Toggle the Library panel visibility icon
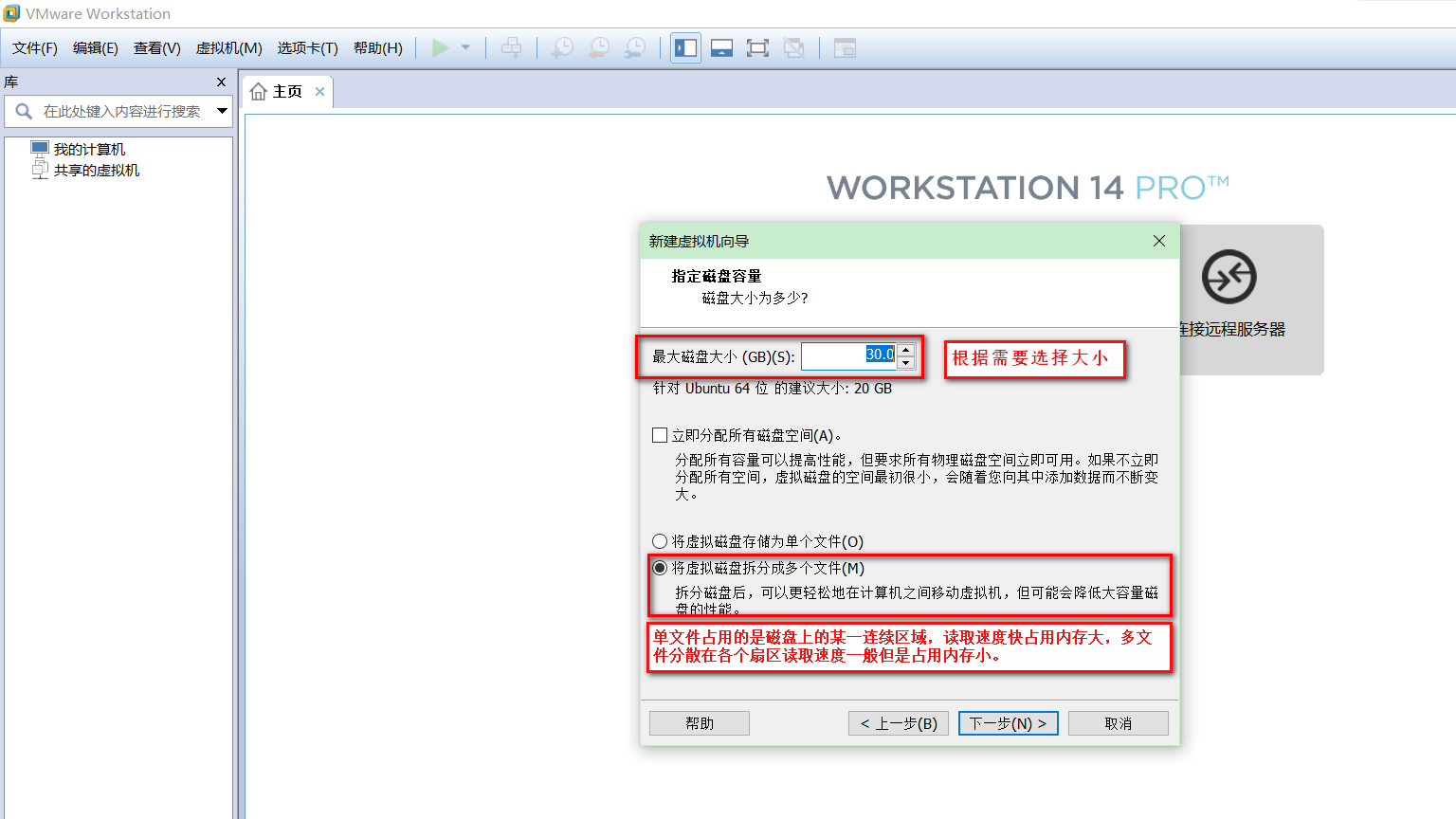The height and width of the screenshot is (819, 1456). pyautogui.click(x=685, y=47)
